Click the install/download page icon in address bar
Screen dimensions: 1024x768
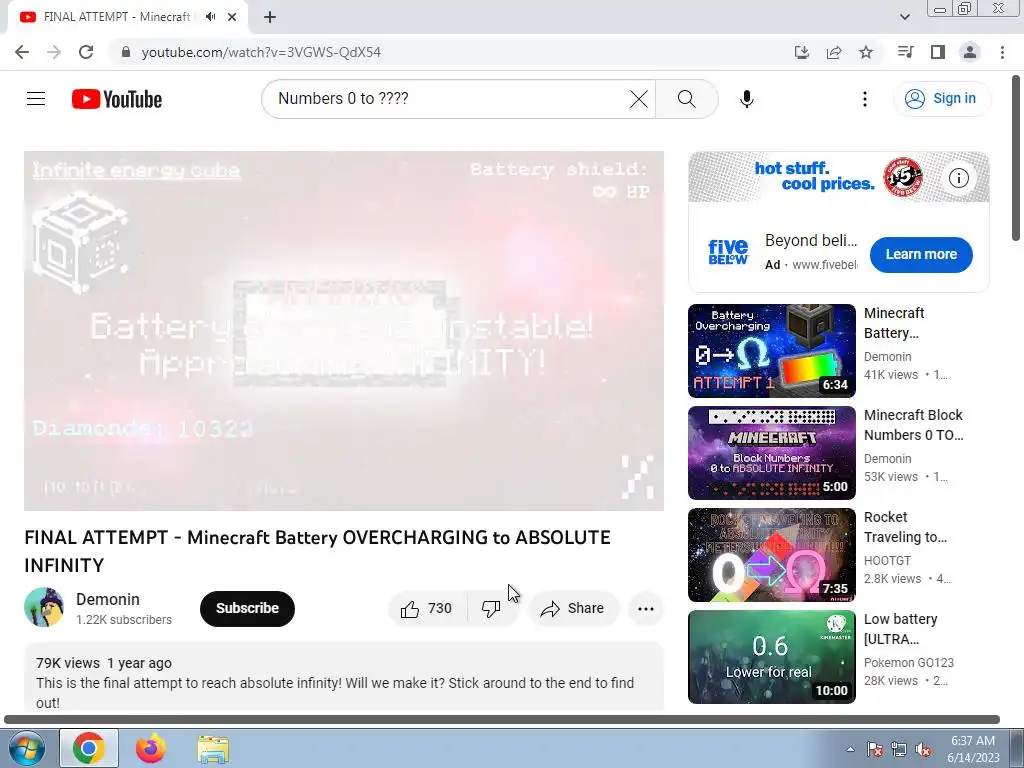coord(802,52)
